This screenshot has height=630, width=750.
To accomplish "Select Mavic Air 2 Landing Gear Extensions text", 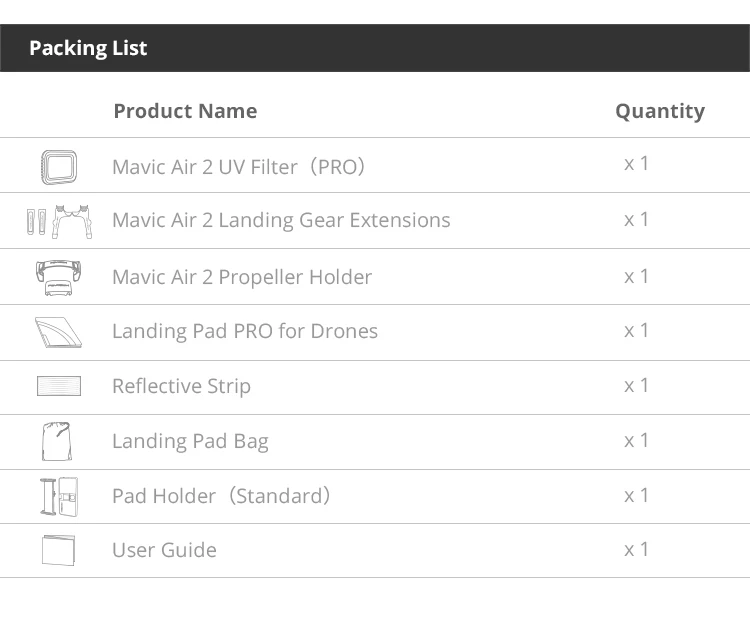I will [x=281, y=220].
